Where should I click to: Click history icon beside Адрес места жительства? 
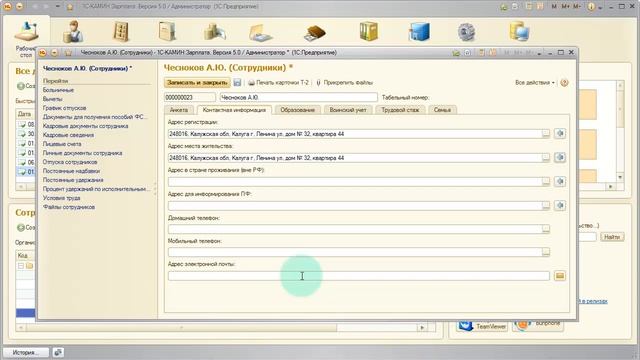pyautogui.click(x=560, y=157)
